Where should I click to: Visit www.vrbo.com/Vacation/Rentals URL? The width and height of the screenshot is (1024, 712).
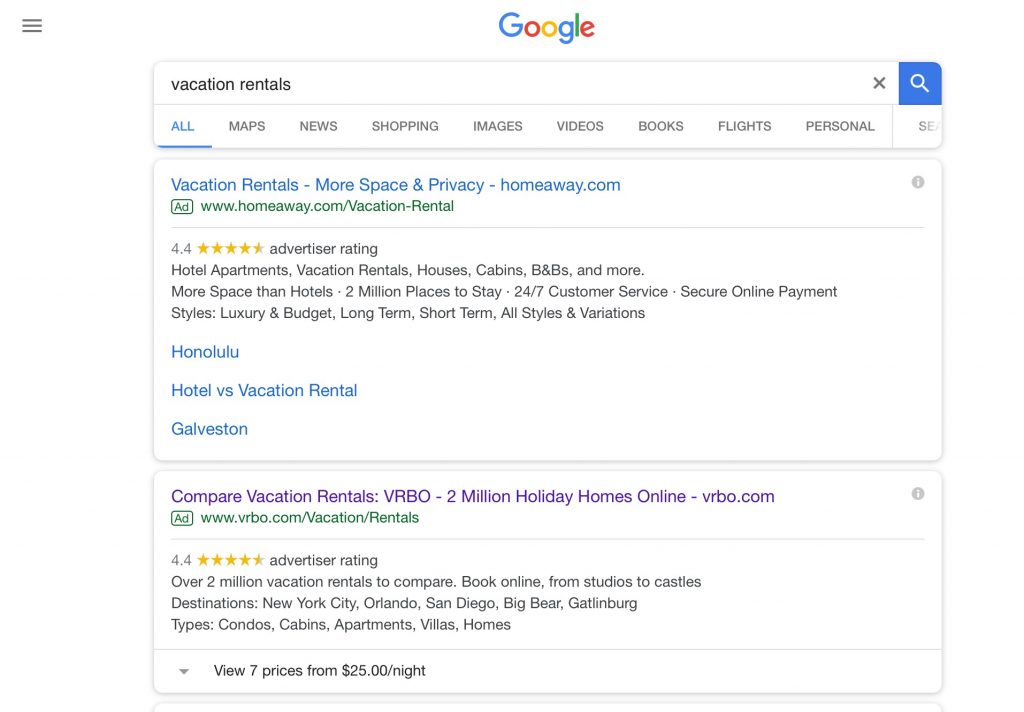[310, 518]
